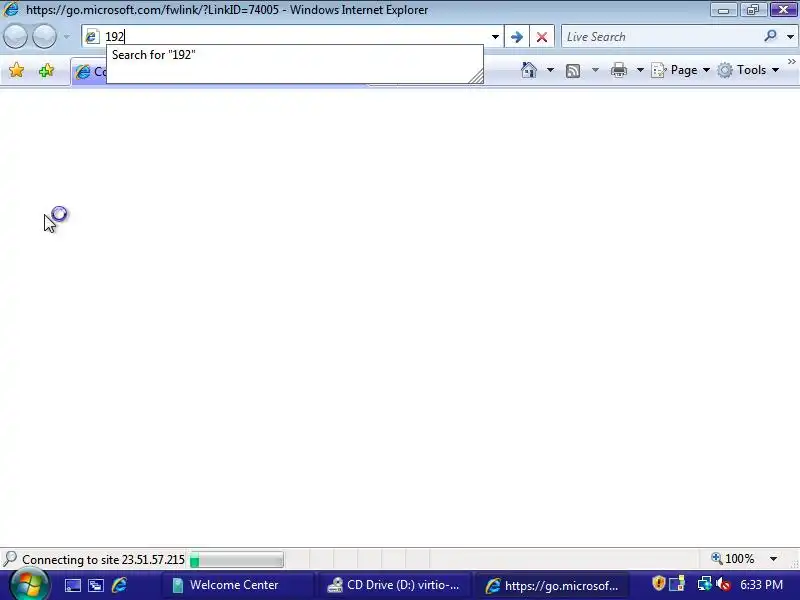Screen dimensions: 800x600
Task: Stop loading with the red X button
Action: pyautogui.click(x=542, y=37)
